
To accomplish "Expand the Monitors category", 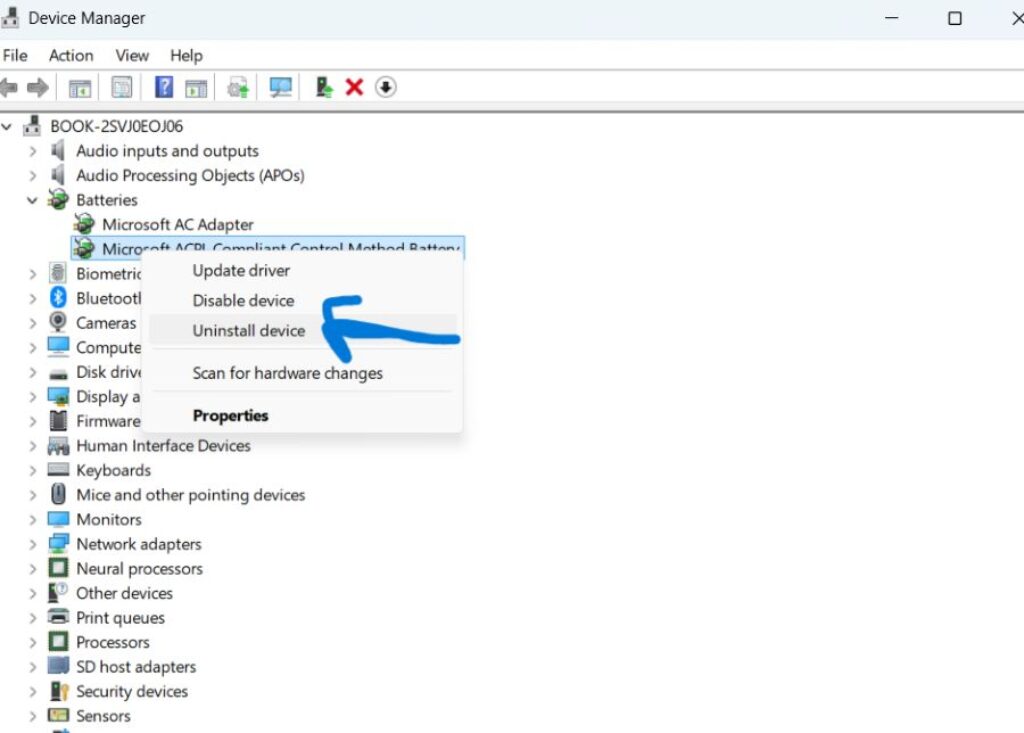I will [x=33, y=519].
